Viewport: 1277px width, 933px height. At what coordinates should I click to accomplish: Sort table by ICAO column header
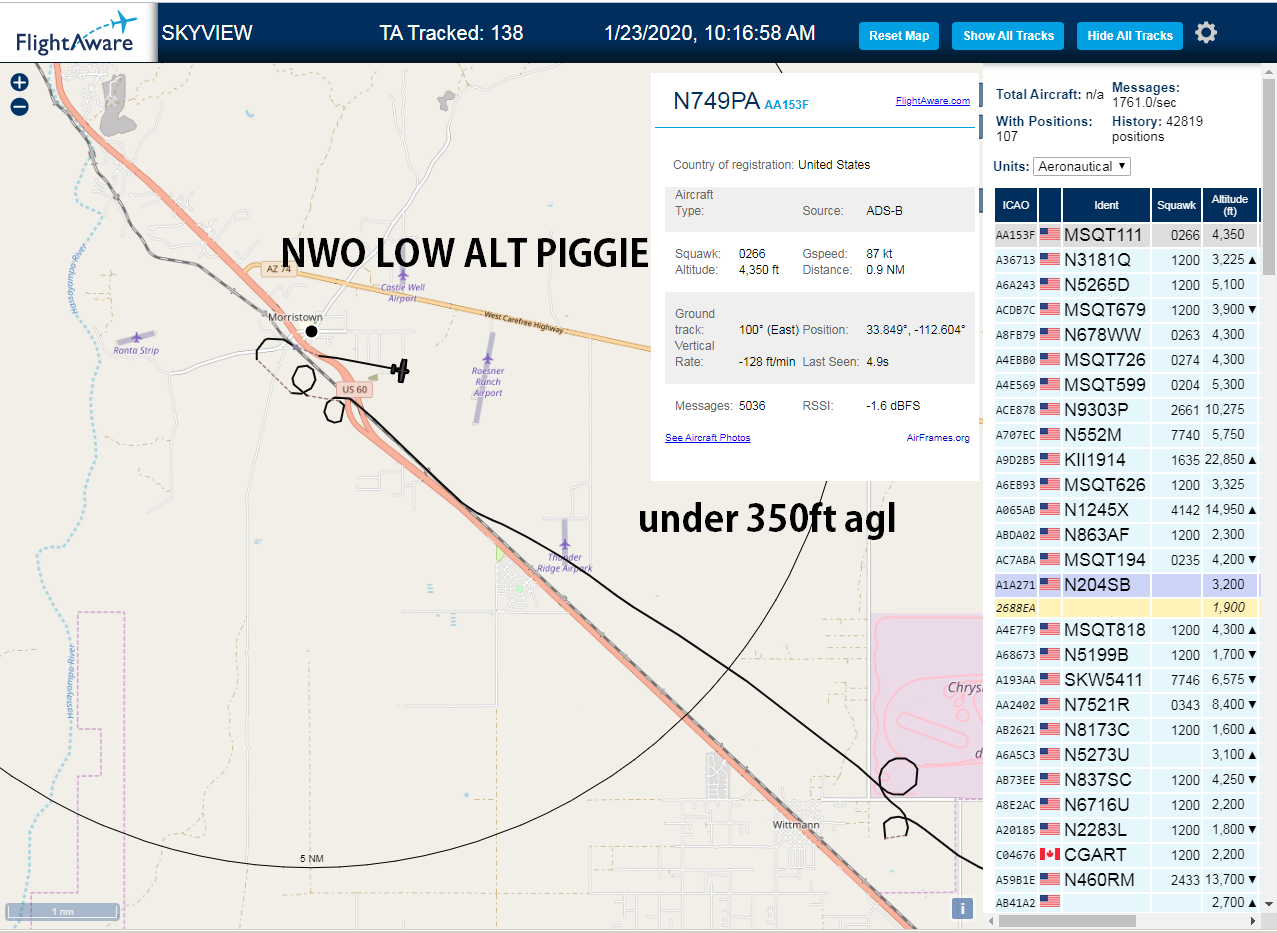pyautogui.click(x=1016, y=205)
